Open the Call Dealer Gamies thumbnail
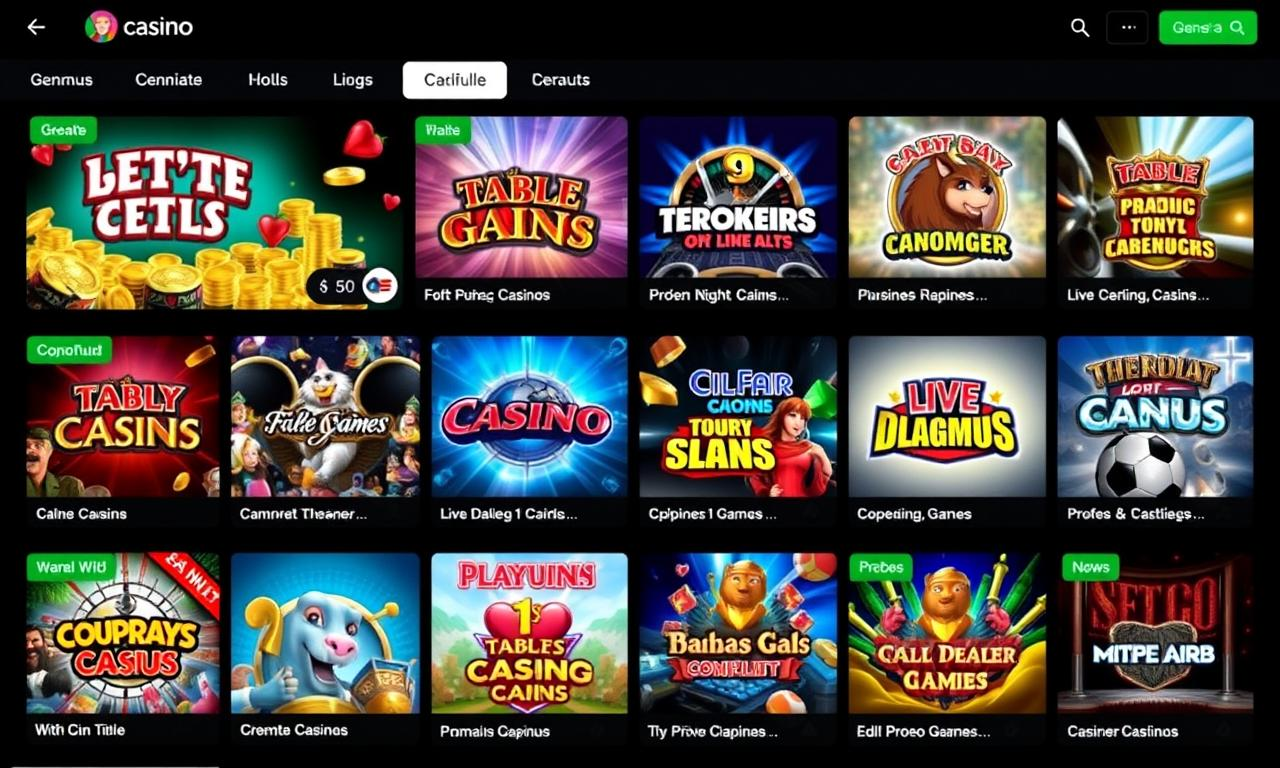The width and height of the screenshot is (1280, 768). tap(947, 633)
